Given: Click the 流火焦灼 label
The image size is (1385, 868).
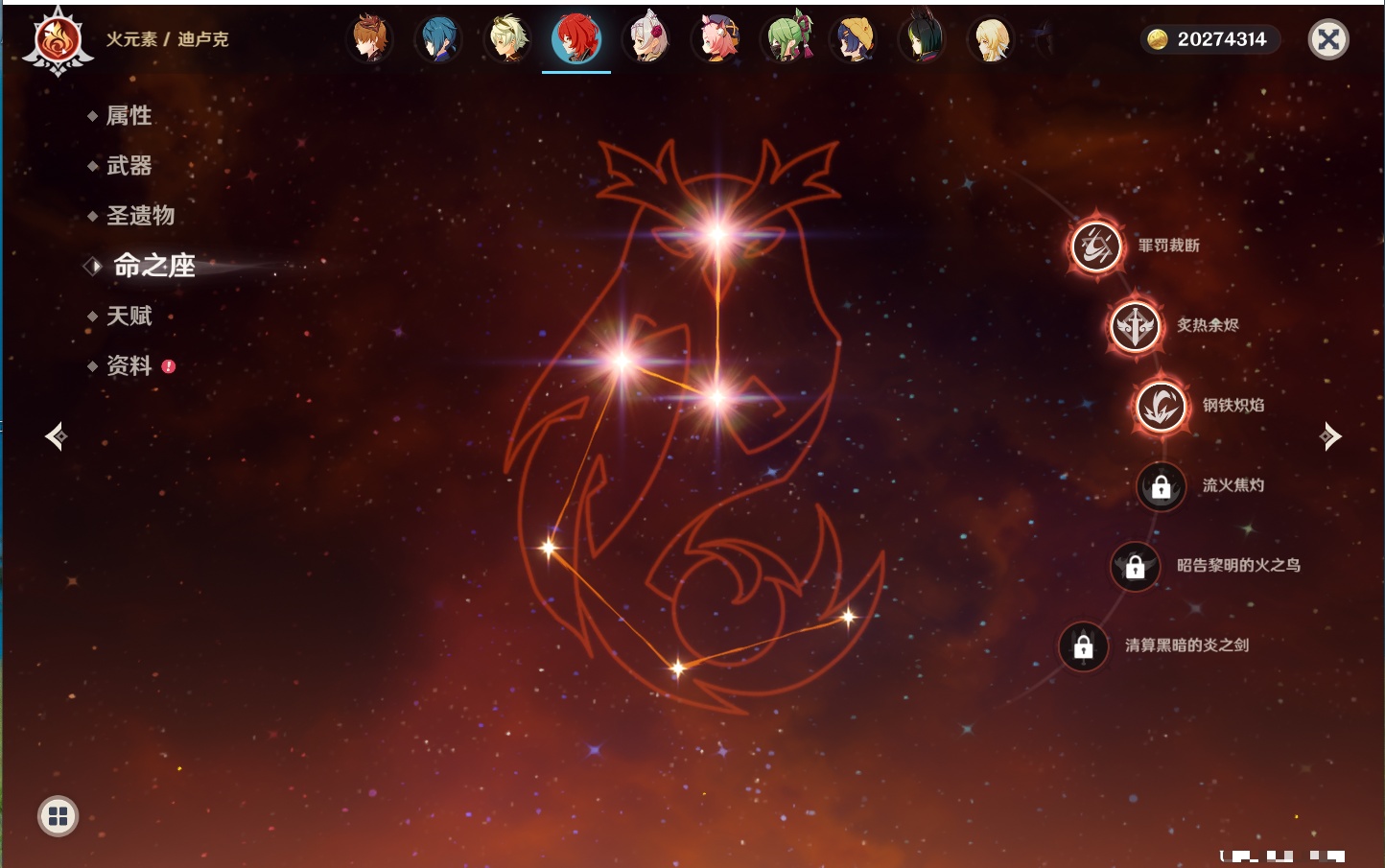Looking at the screenshot, I should [1233, 485].
